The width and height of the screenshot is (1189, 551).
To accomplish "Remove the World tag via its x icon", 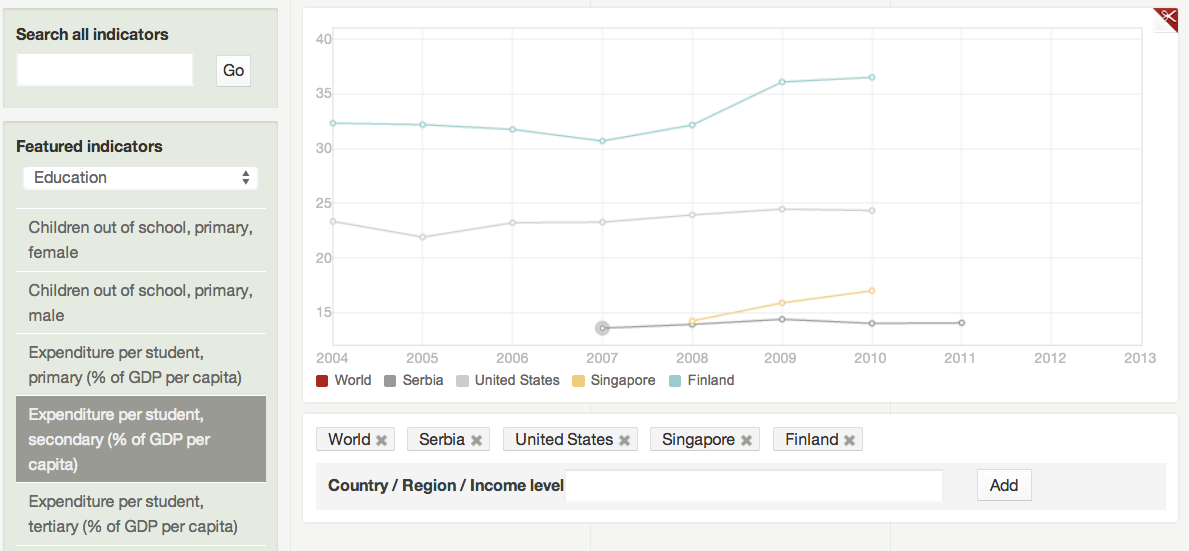I will pos(382,440).
